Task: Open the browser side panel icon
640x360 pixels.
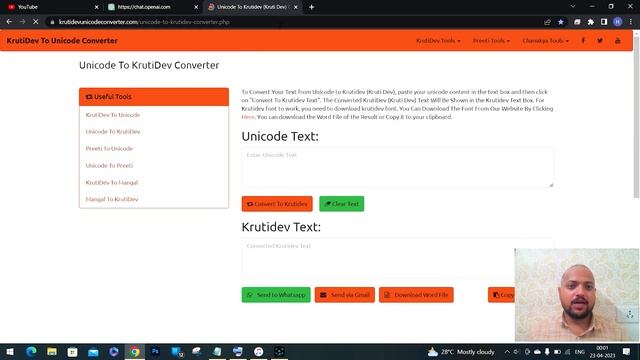Action: coord(604,22)
